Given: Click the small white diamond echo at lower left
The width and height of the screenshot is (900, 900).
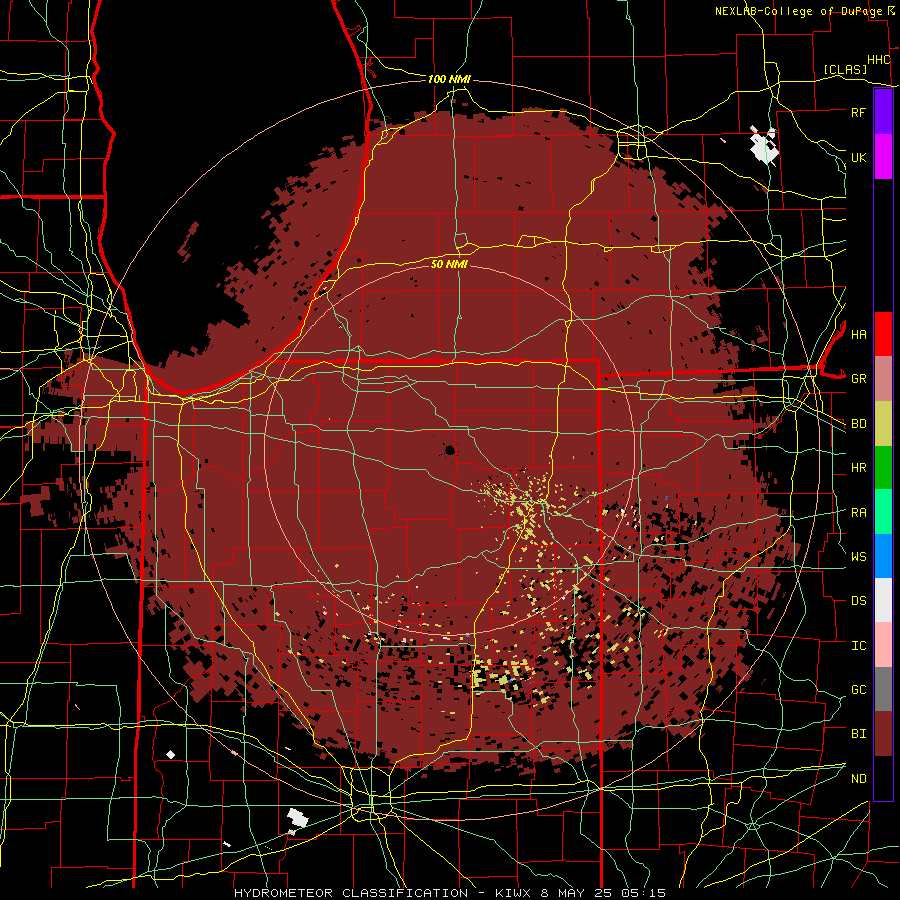Looking at the screenshot, I should (x=170, y=754).
